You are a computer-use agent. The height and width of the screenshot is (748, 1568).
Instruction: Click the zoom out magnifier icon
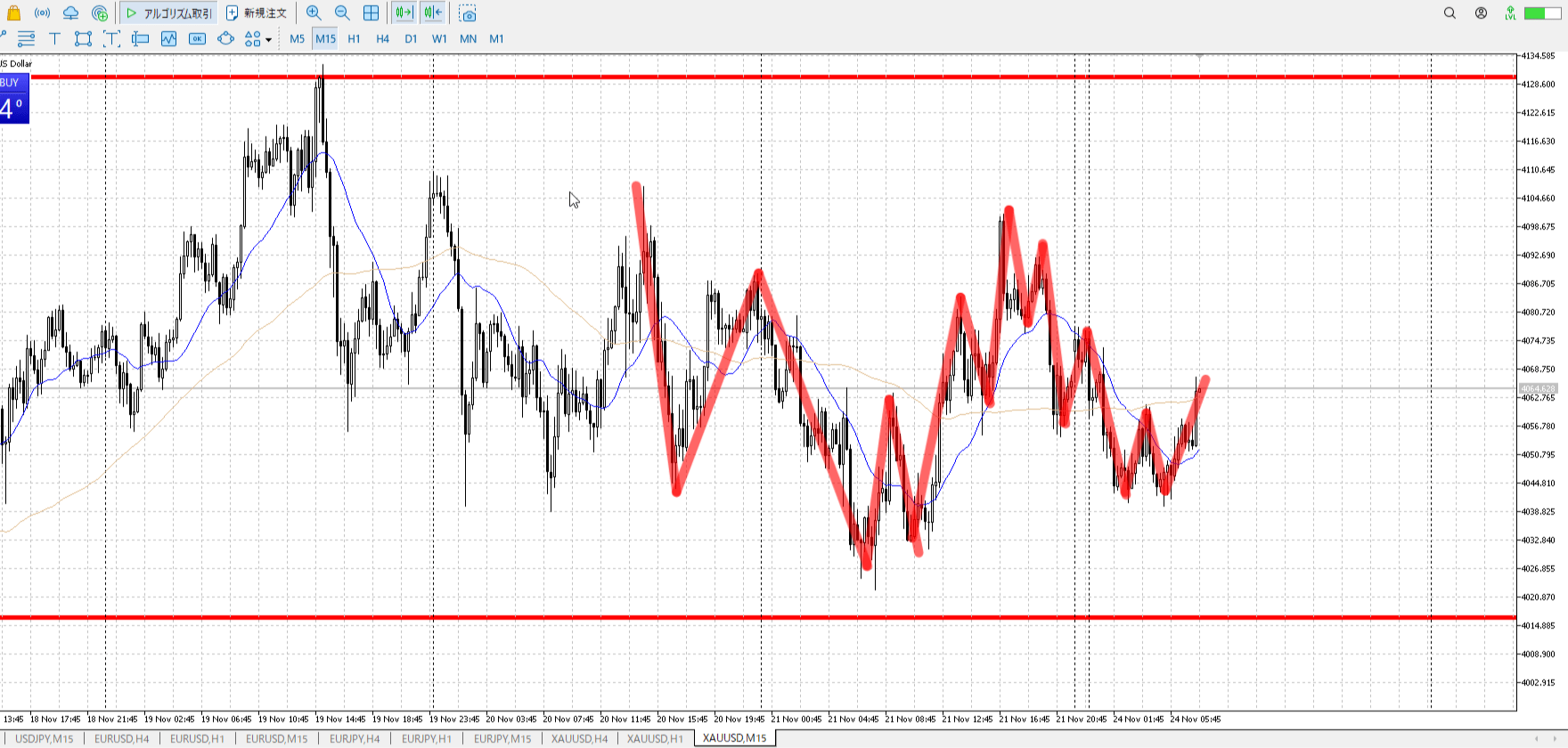point(342,13)
